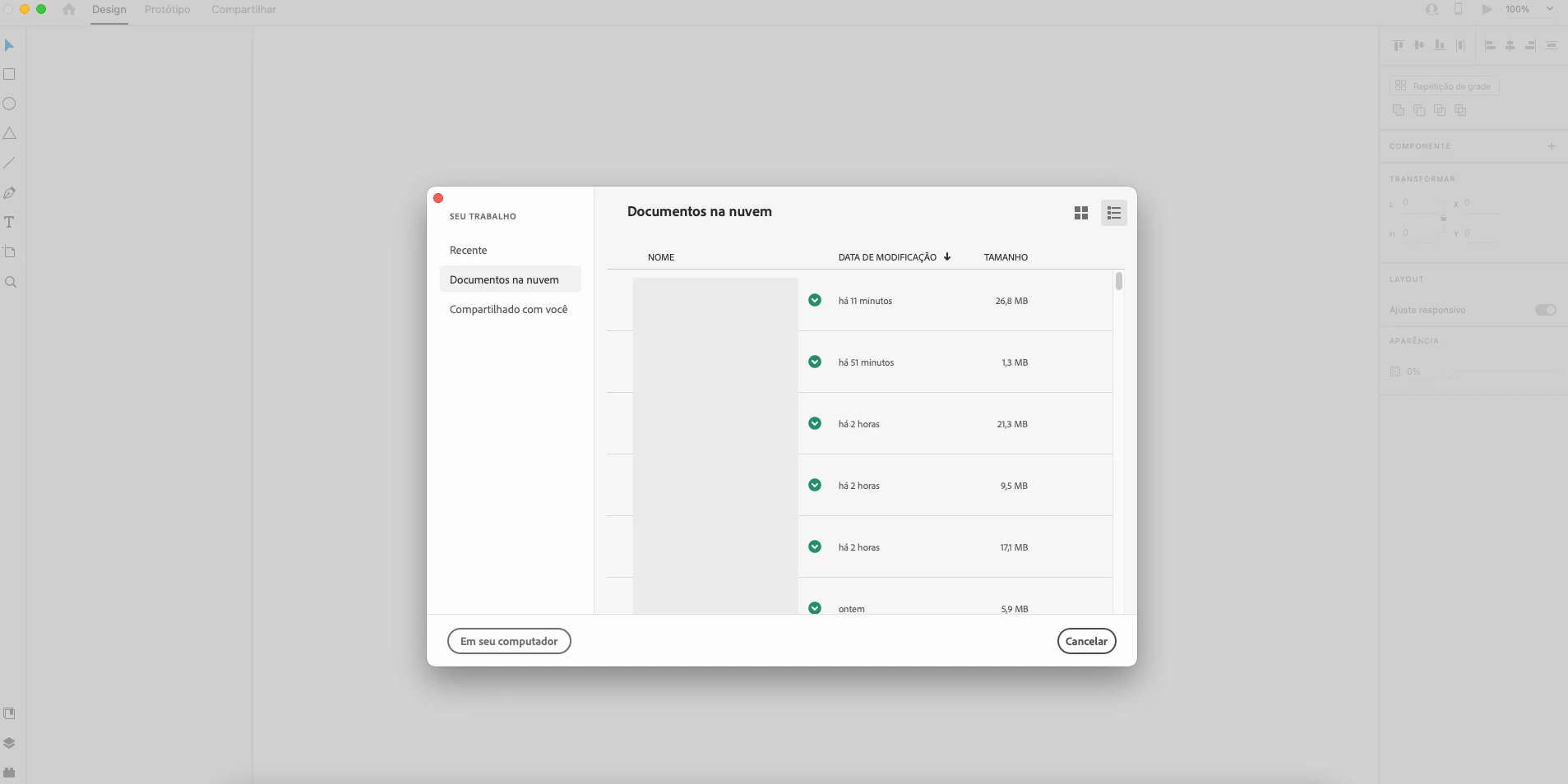
Task: Select the Select arrow tool
Action: pos(10,45)
